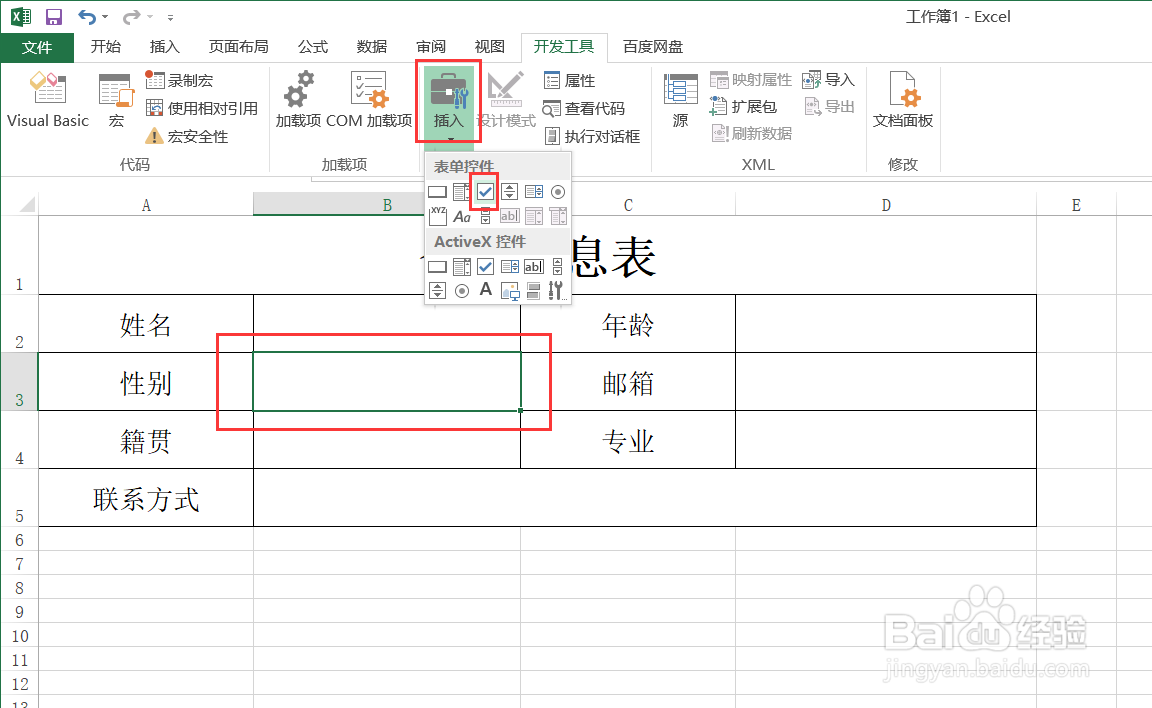1152x708 pixels.
Task: Toggle 设计模式 design mode
Action: pos(506,100)
